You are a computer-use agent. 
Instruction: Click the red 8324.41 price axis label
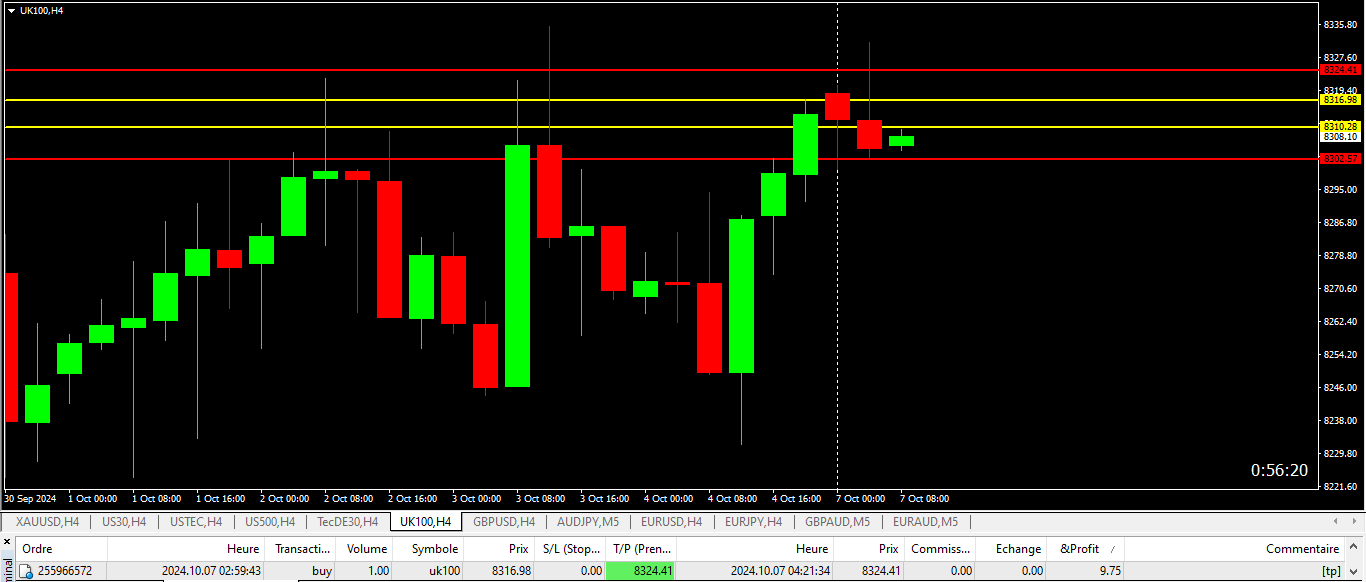click(1341, 70)
